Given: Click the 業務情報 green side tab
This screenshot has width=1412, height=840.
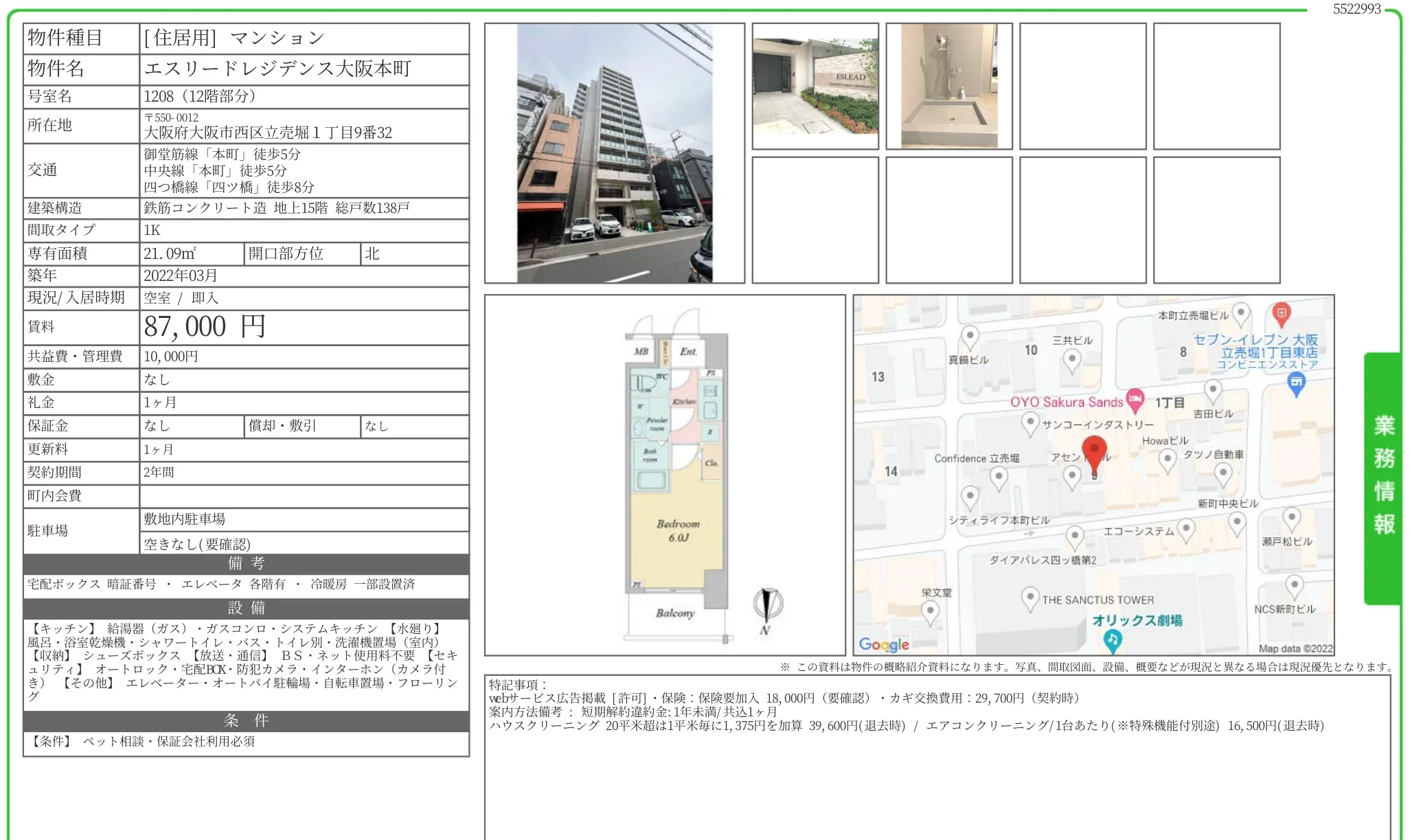Looking at the screenshot, I should click(x=1383, y=477).
